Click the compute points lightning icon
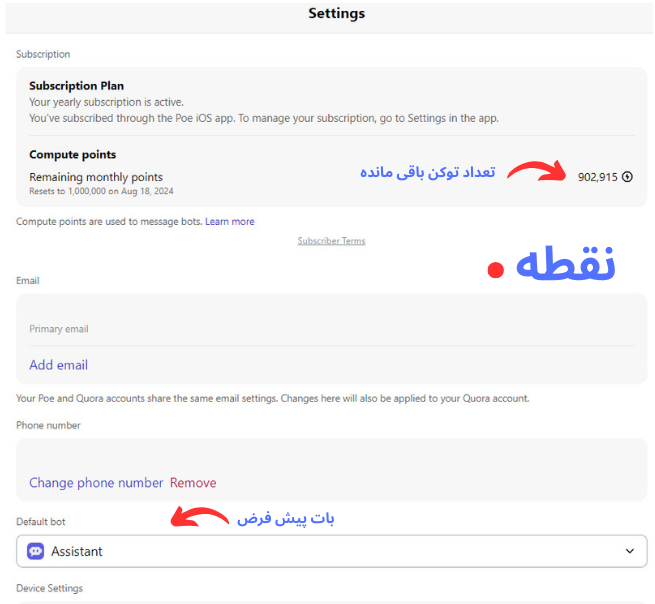The width and height of the screenshot is (655, 604). (627, 177)
